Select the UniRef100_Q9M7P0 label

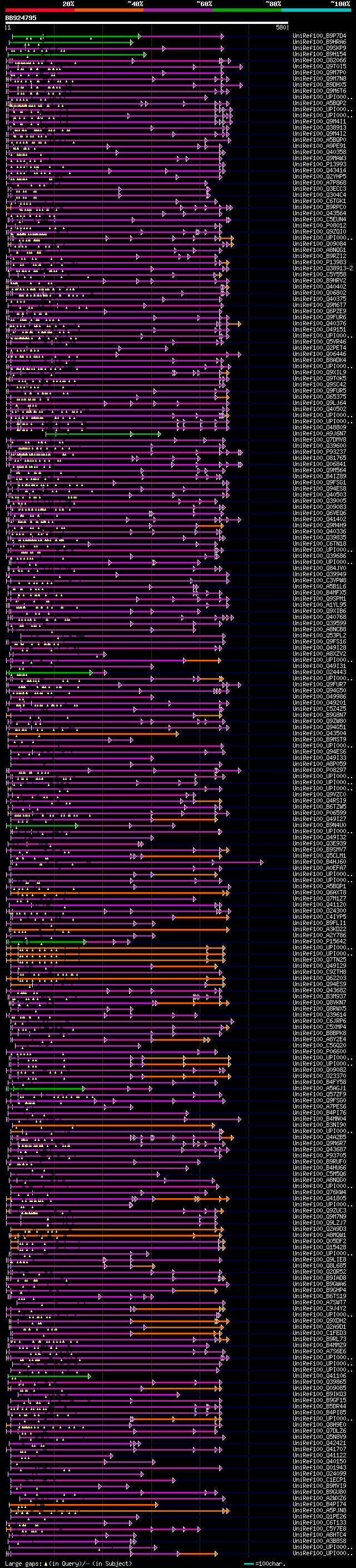(319, 72)
